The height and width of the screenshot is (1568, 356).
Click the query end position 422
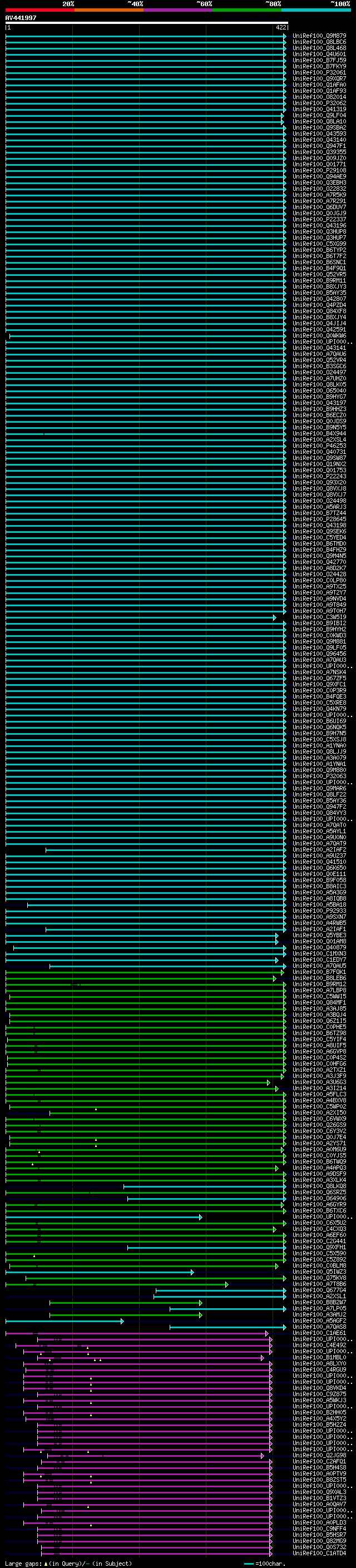click(x=280, y=27)
